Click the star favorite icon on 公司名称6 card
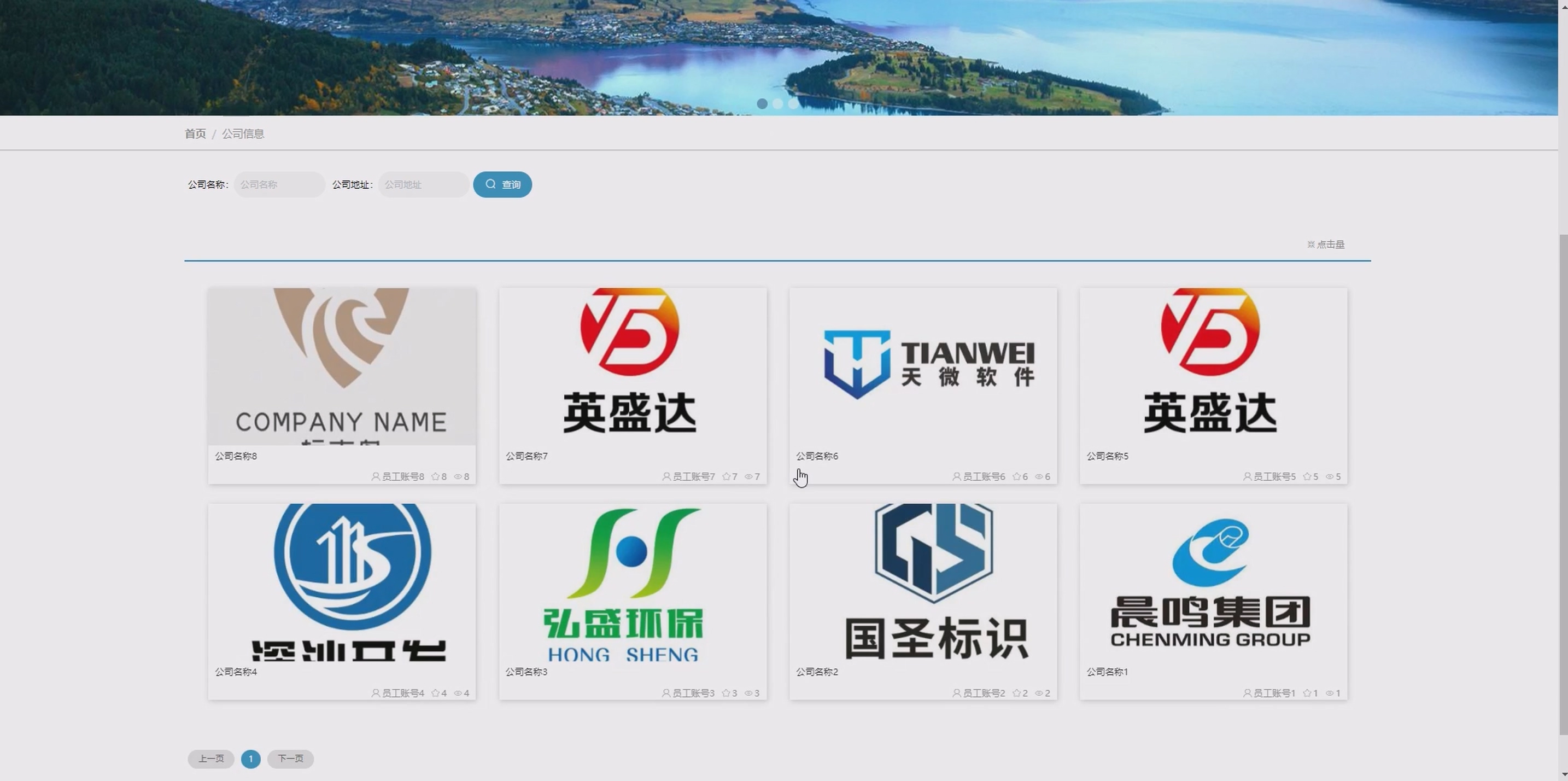Viewport: 1568px width, 781px height. (x=1016, y=476)
